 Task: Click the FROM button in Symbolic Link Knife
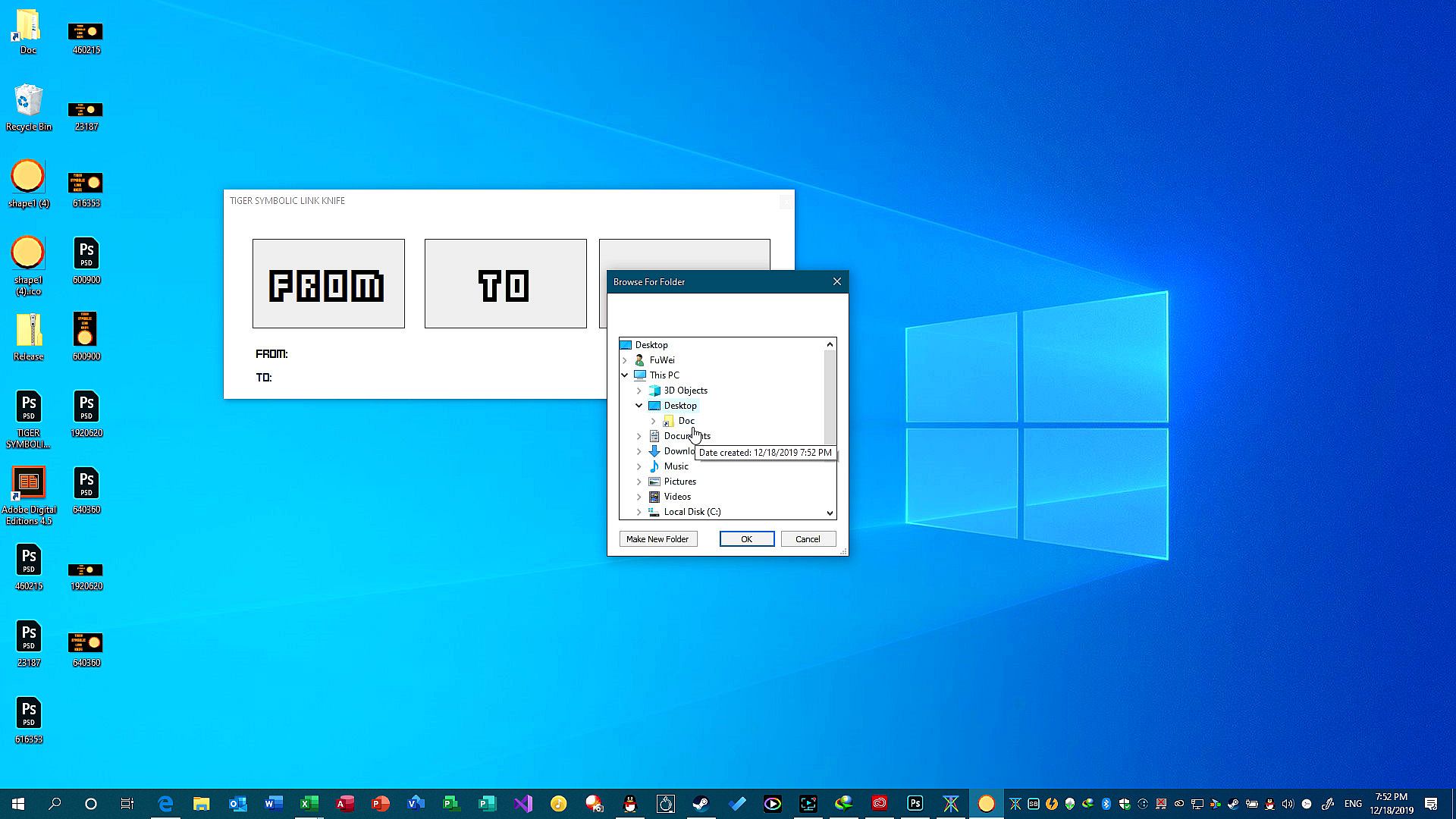click(328, 284)
